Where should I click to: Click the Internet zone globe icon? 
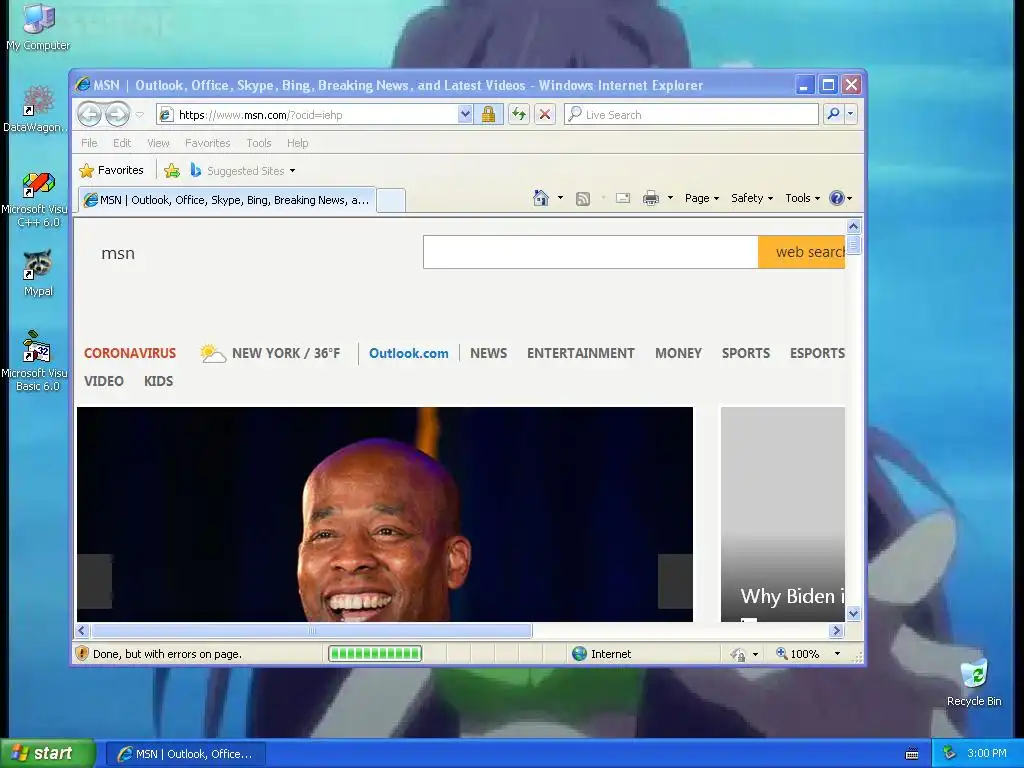(x=579, y=654)
